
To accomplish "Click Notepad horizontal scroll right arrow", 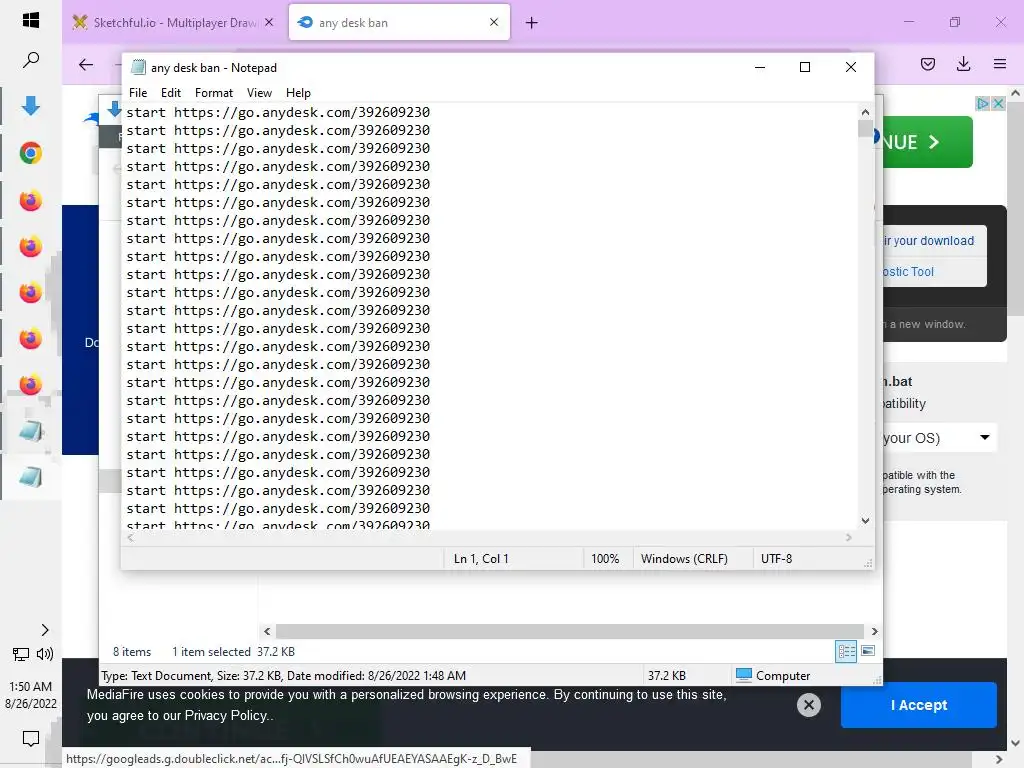I will 848,537.
